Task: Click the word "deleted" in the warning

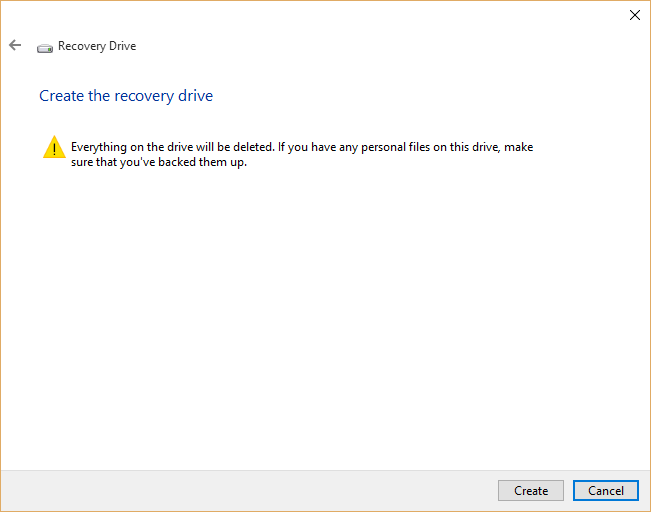Action: pos(253,147)
